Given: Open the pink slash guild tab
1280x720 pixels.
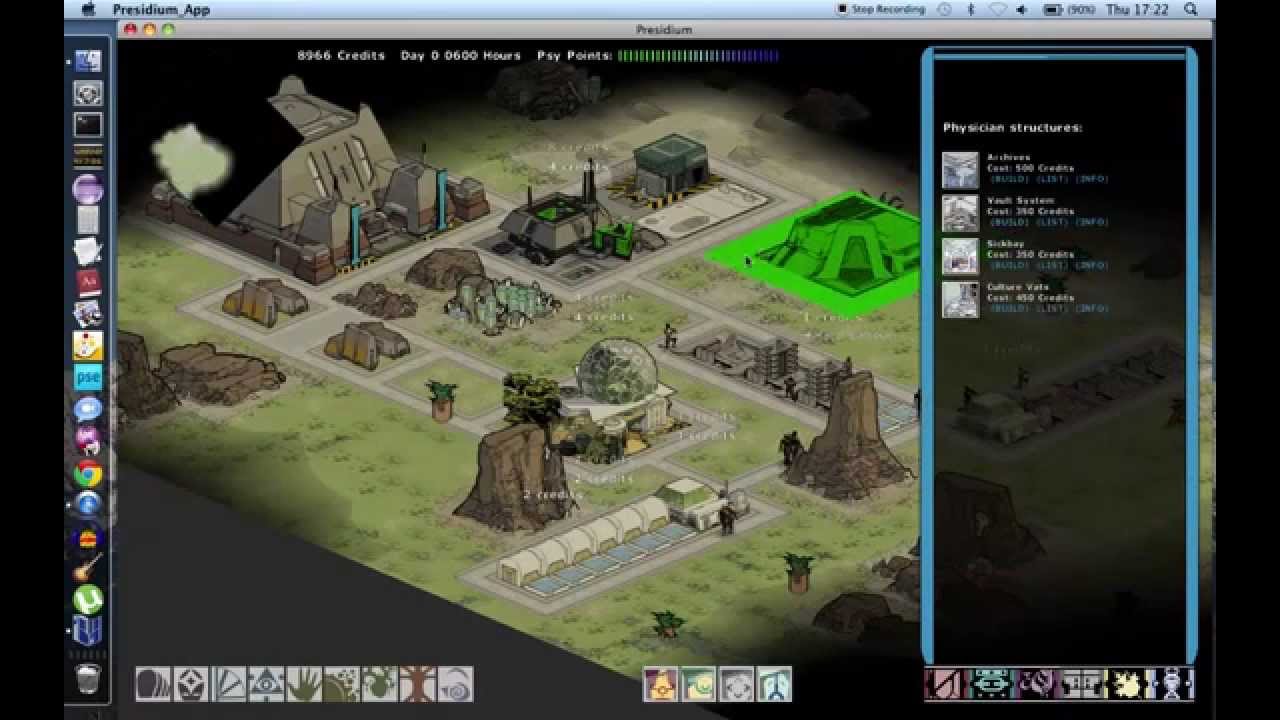Looking at the screenshot, I should [945, 684].
